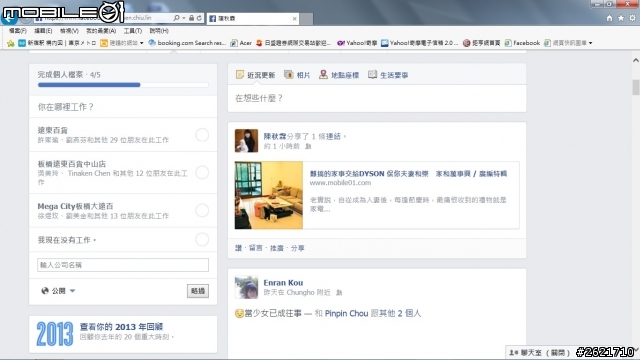The height and width of the screenshot is (360, 640).
Task: Open IE favorites star icon
Action: point(620,18)
